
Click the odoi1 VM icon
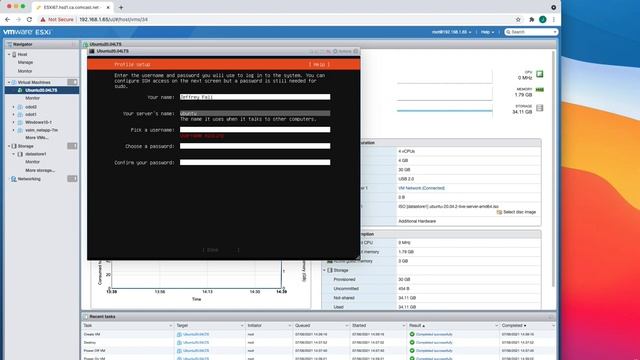[x=20, y=115]
